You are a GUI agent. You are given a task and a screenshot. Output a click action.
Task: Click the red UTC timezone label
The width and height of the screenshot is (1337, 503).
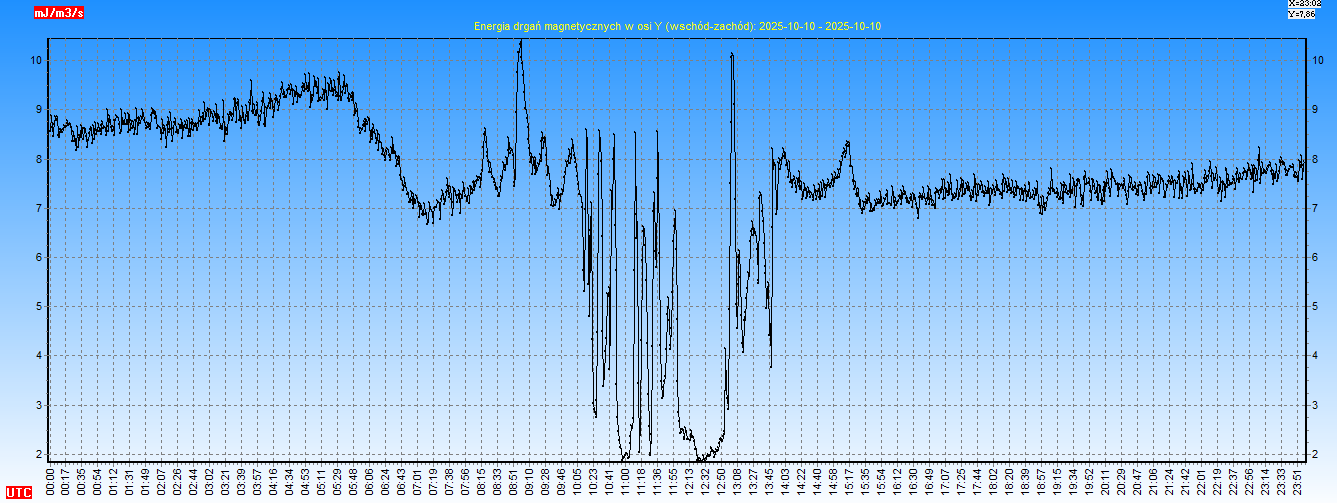click(18, 493)
